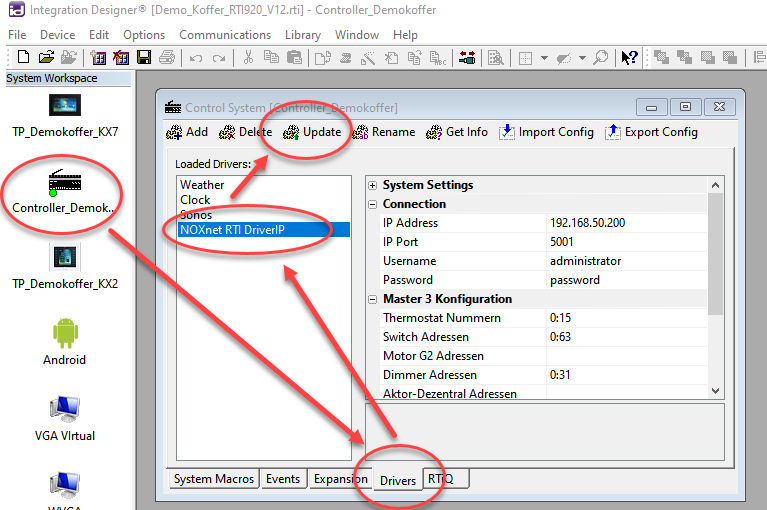Click the send-to-device communications icon
This screenshot has width=767, height=510.
click(467, 58)
